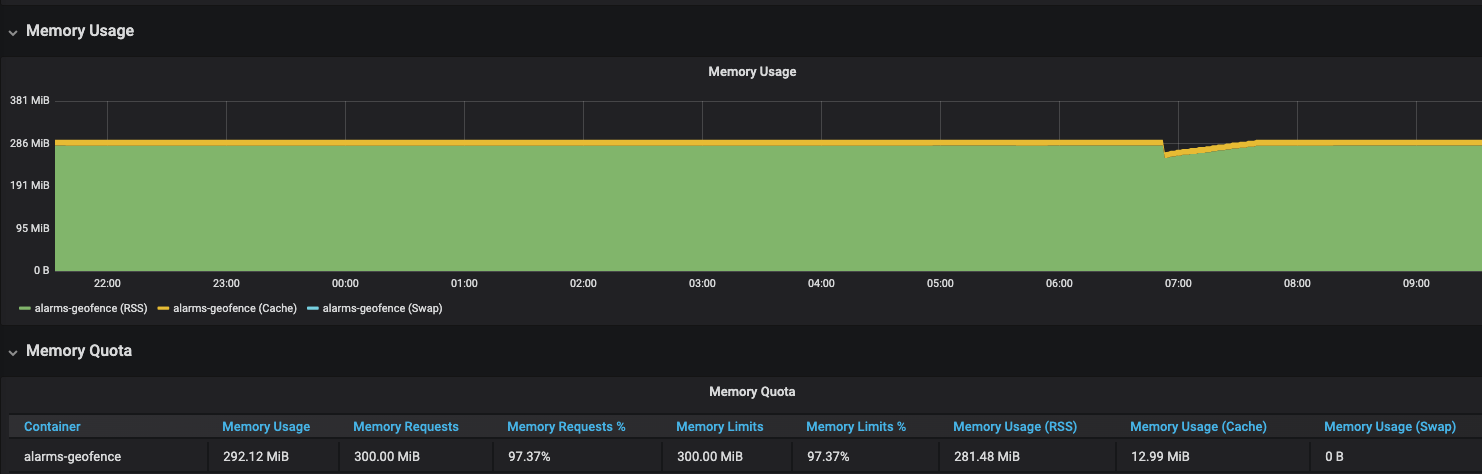Sort by Memory Limits column header
Screen dimensions: 1482x474
pos(719,427)
